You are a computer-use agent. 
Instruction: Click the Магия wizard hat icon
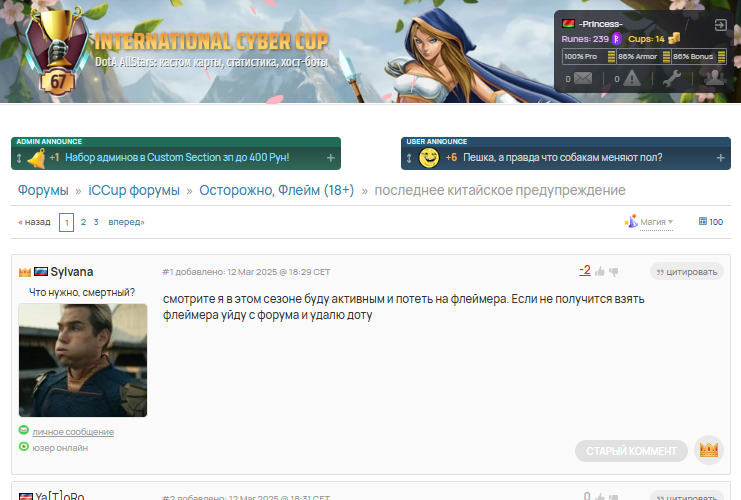click(x=631, y=221)
